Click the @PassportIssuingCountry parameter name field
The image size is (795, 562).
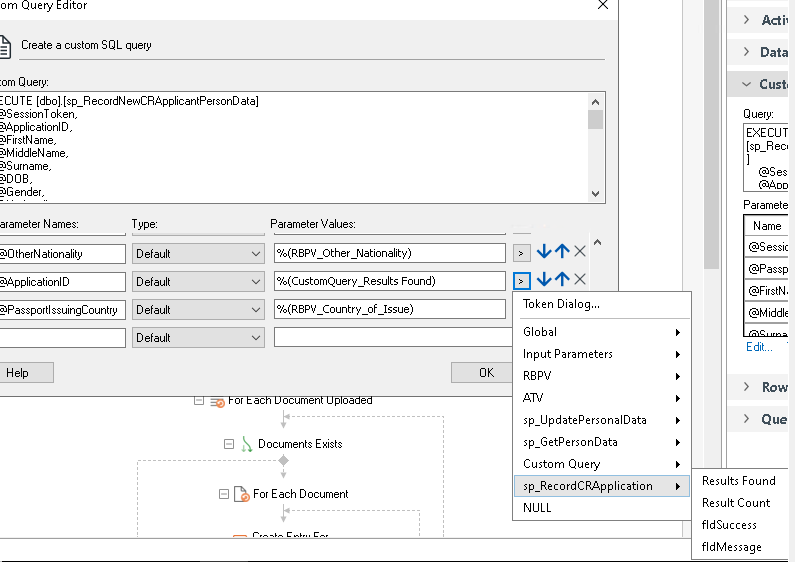pyautogui.click(x=62, y=310)
